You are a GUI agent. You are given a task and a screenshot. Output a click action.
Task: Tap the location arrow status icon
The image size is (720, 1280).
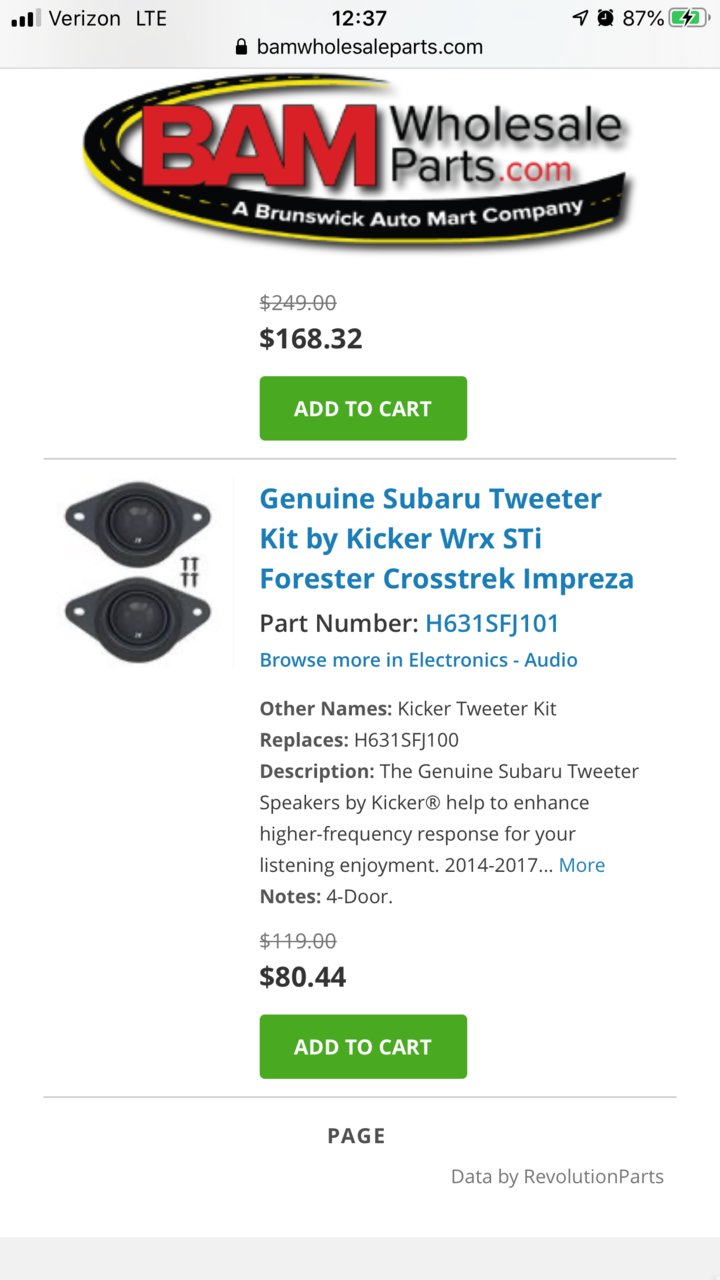point(580,18)
